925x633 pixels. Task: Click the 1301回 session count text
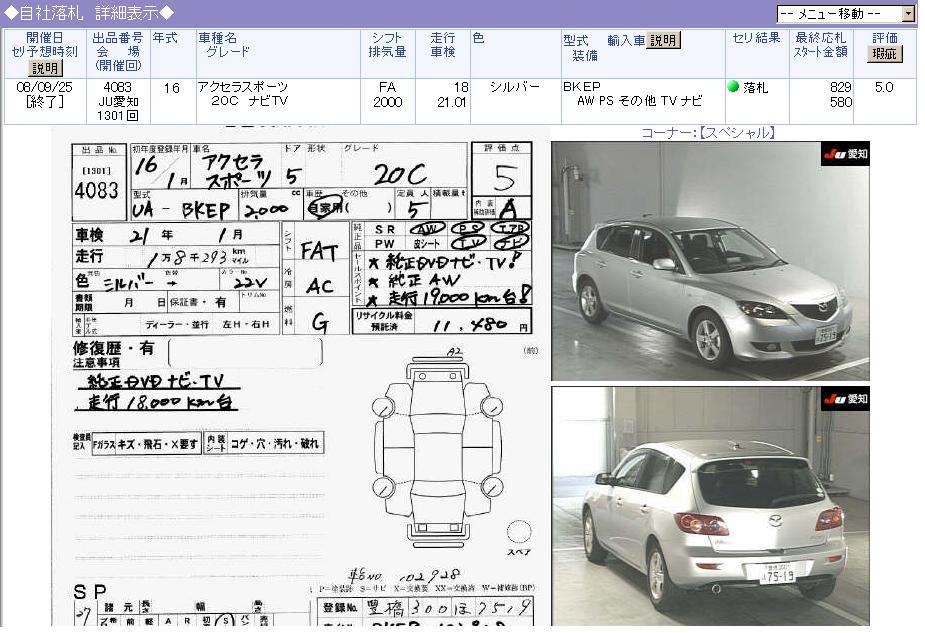[117, 116]
